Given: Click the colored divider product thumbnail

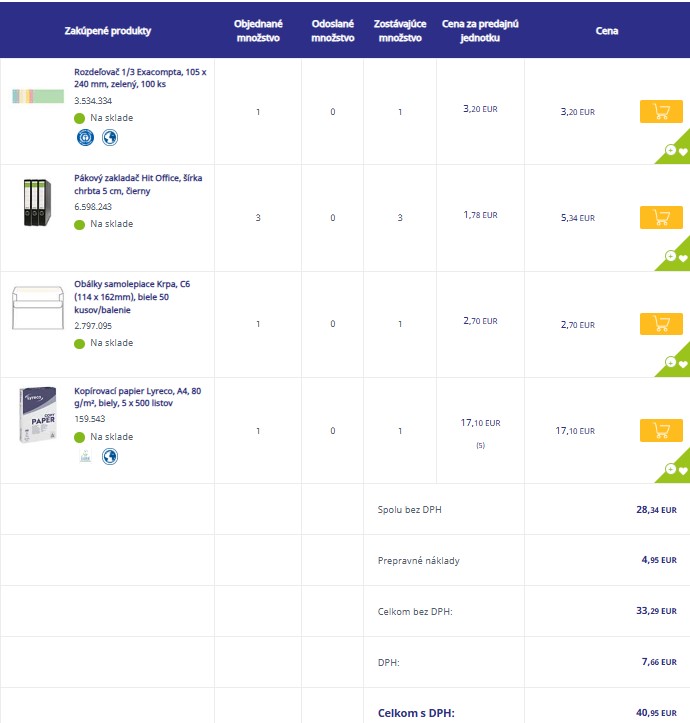Looking at the screenshot, I should pyautogui.click(x=38, y=96).
